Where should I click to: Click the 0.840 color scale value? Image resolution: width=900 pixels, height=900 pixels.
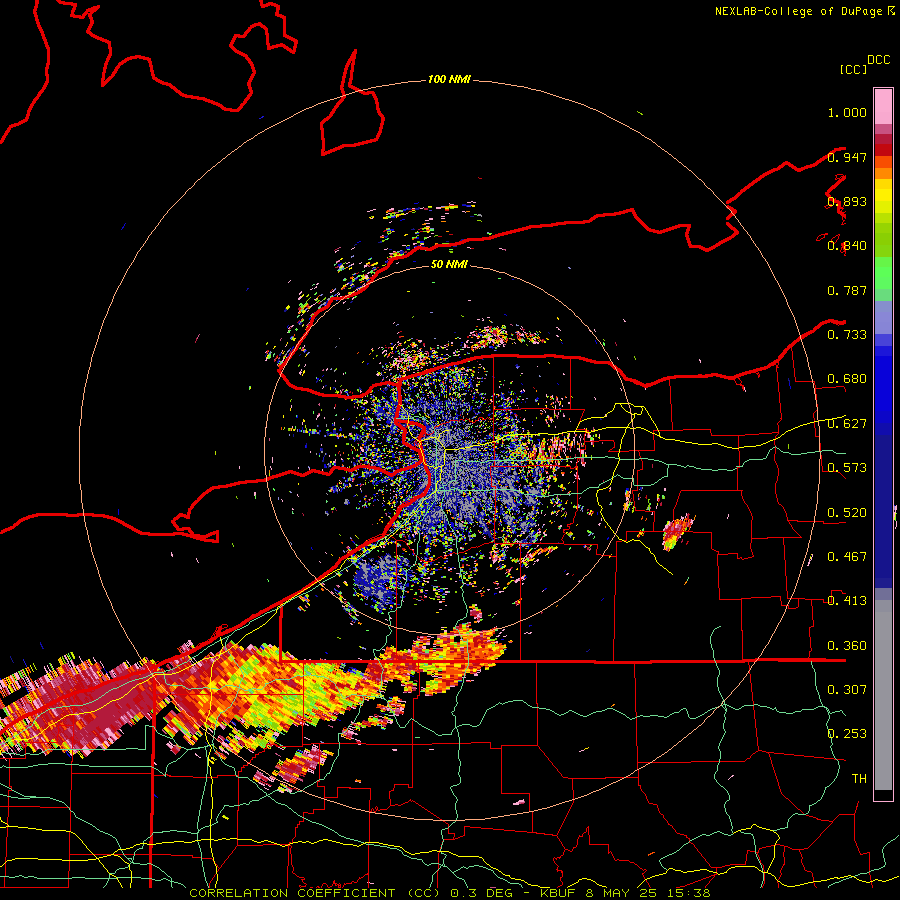click(847, 246)
